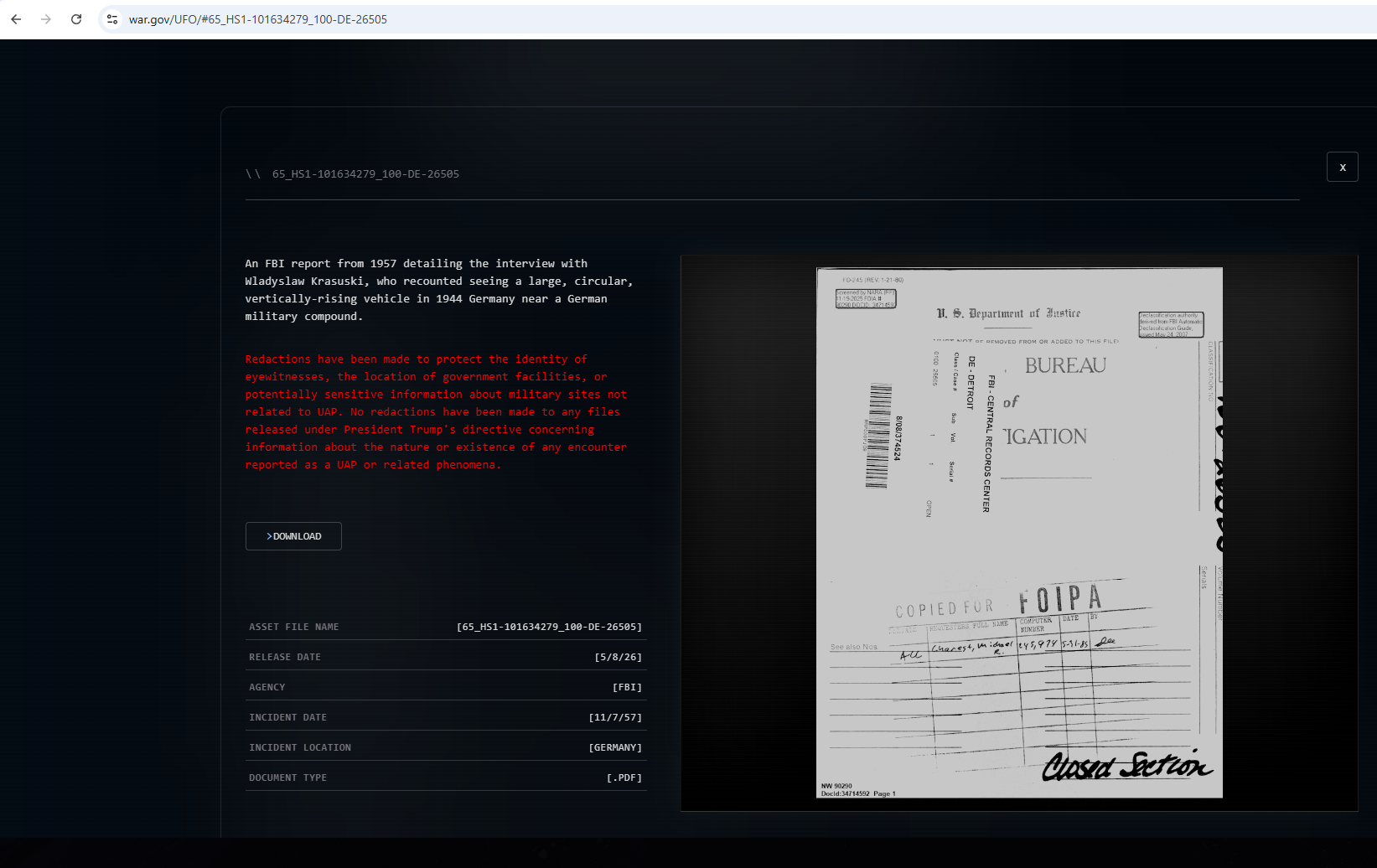Open the scanned FBI document preview
1377x868 pixels.
click(x=1019, y=533)
